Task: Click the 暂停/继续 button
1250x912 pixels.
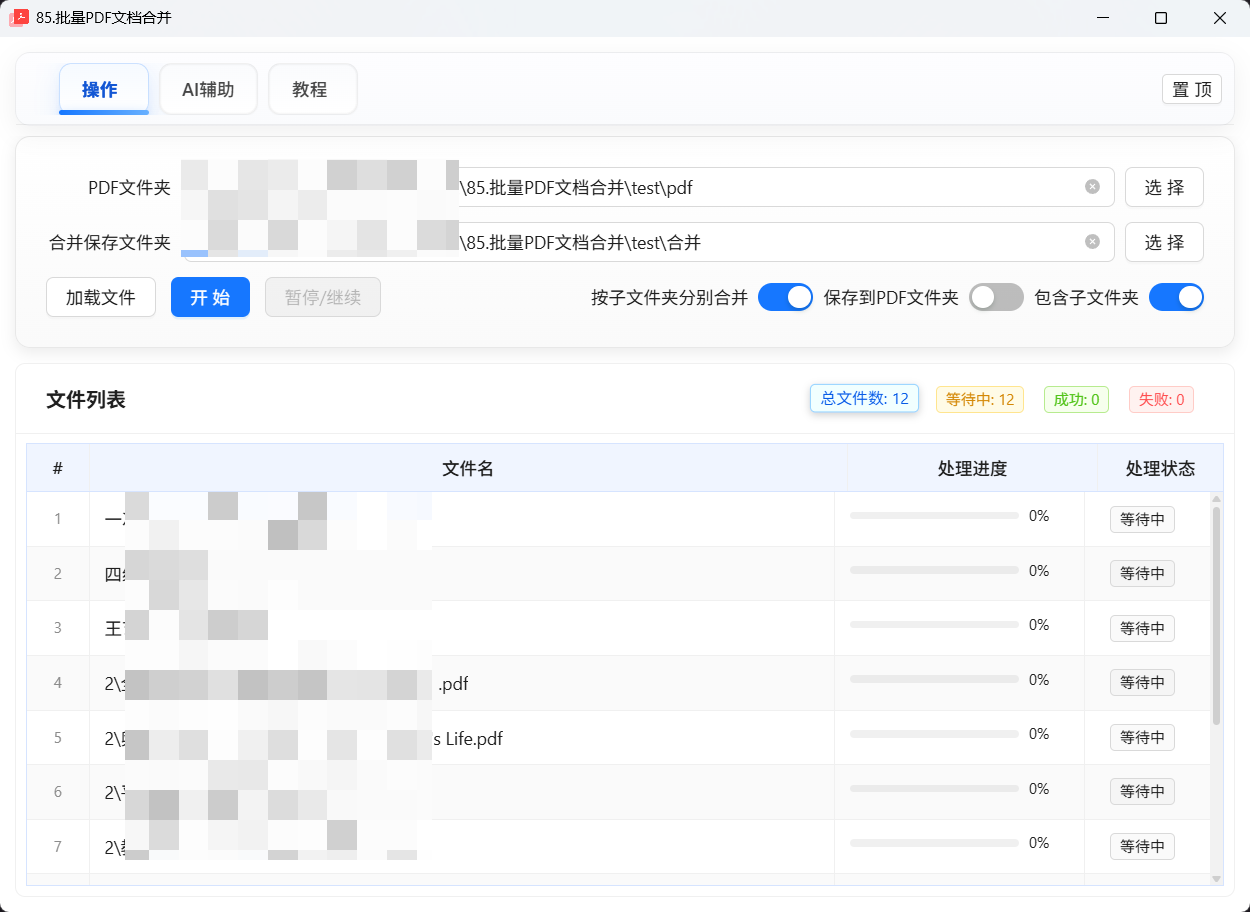Action: pyautogui.click(x=322, y=297)
